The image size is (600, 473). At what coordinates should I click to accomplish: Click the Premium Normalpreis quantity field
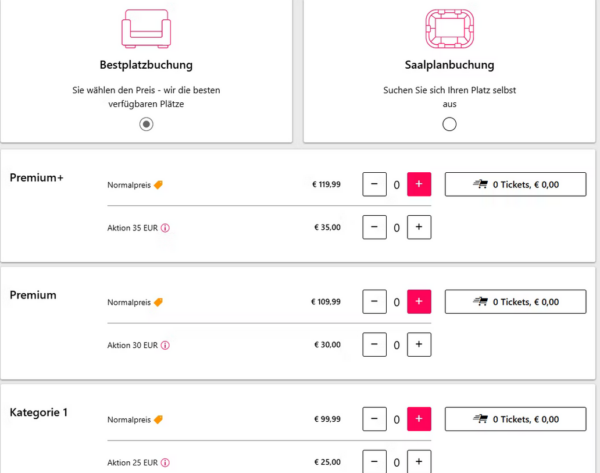pos(396,302)
